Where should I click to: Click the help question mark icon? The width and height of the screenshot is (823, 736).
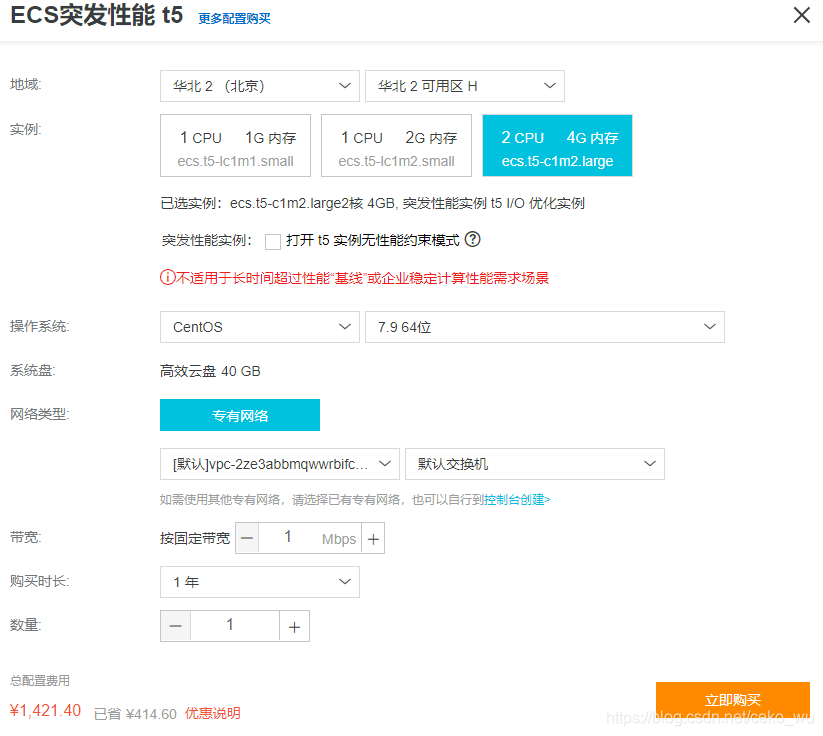click(472, 239)
